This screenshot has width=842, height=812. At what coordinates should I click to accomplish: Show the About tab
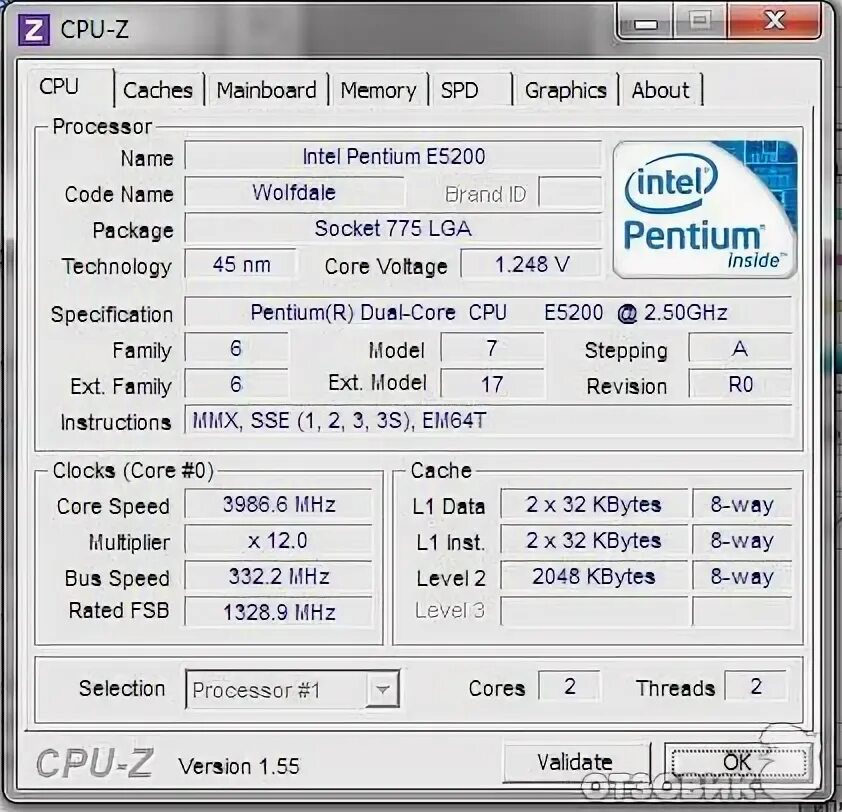click(x=660, y=90)
